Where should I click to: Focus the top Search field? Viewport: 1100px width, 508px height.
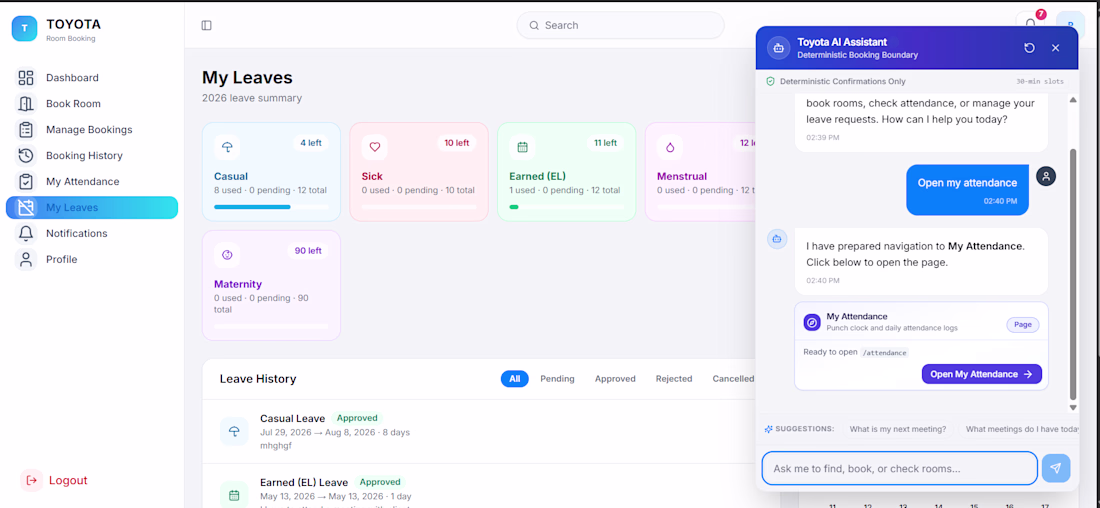pyautogui.click(x=621, y=25)
